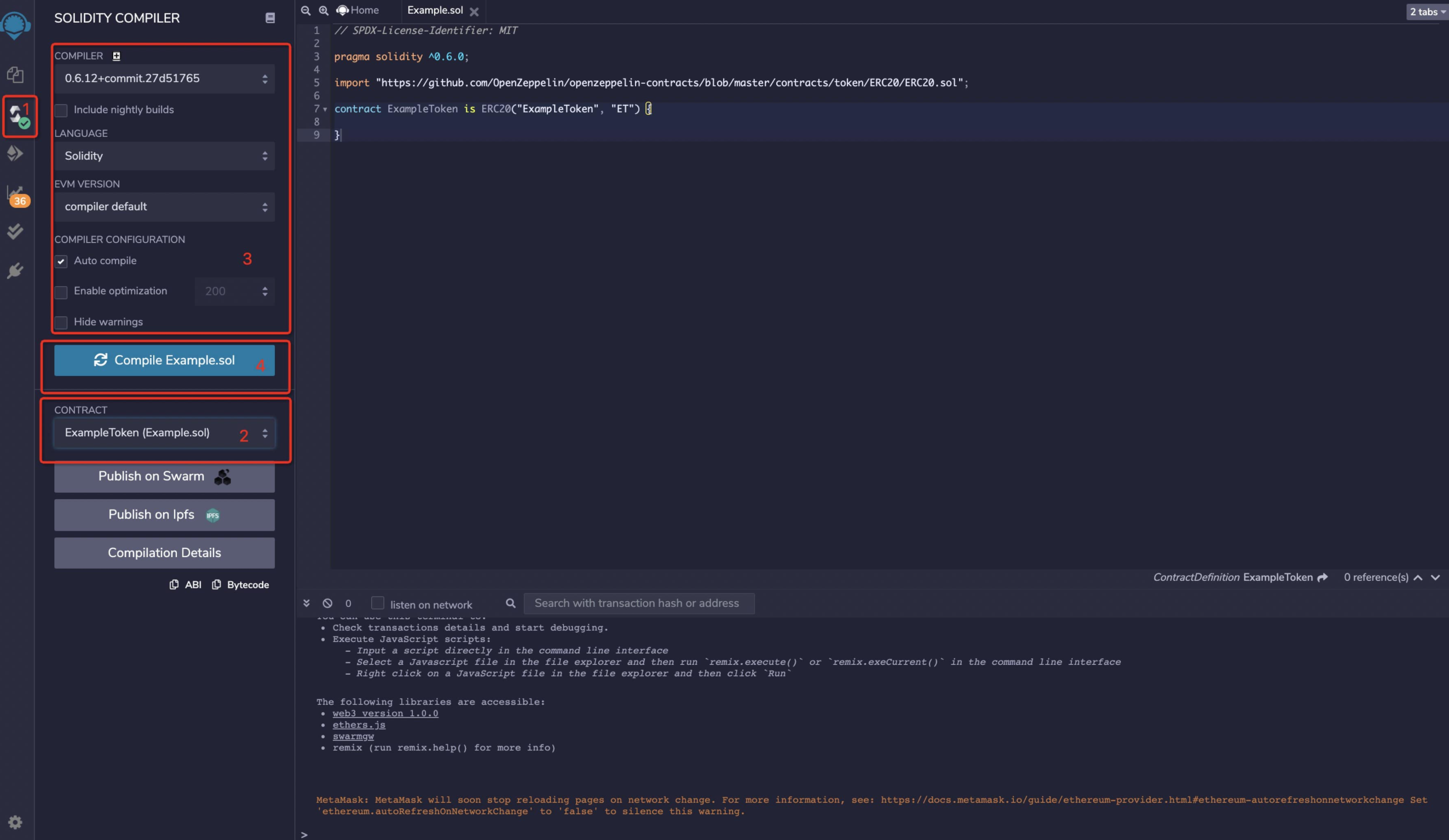Switch to the Home tab
The image size is (1449, 840).
point(358,10)
